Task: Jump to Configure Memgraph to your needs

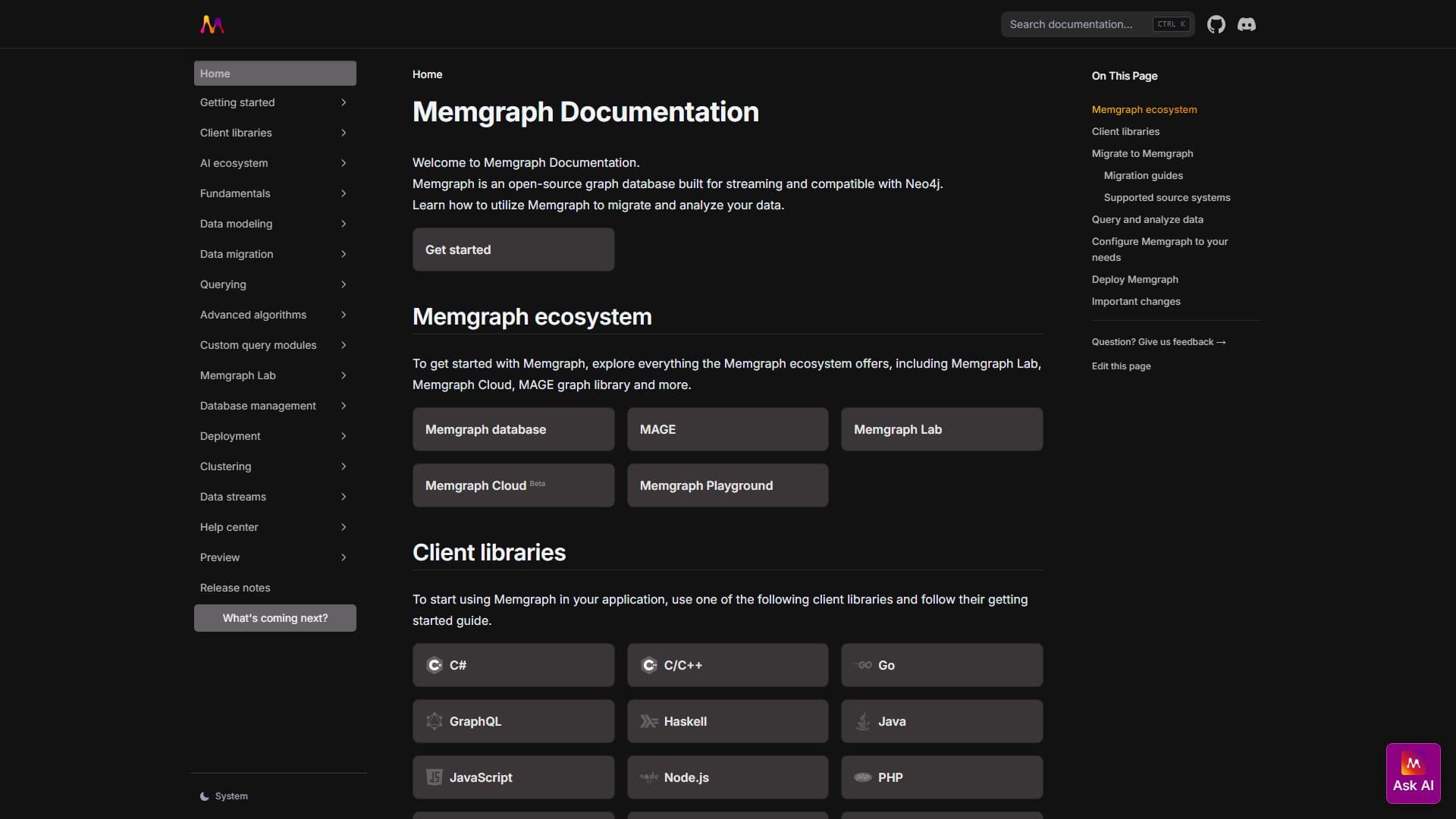Action: [1159, 249]
